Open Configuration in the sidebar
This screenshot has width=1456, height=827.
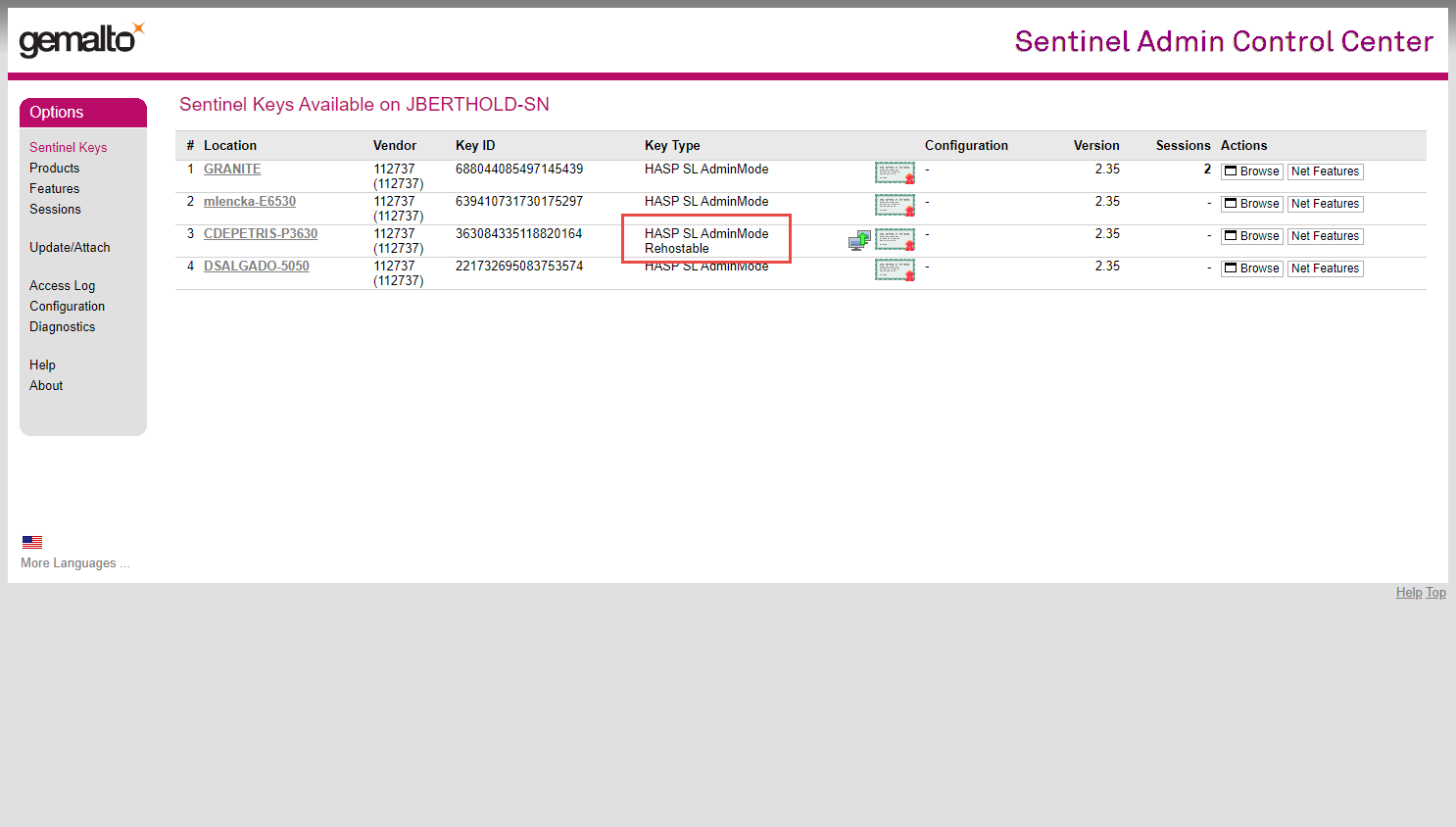[x=67, y=306]
